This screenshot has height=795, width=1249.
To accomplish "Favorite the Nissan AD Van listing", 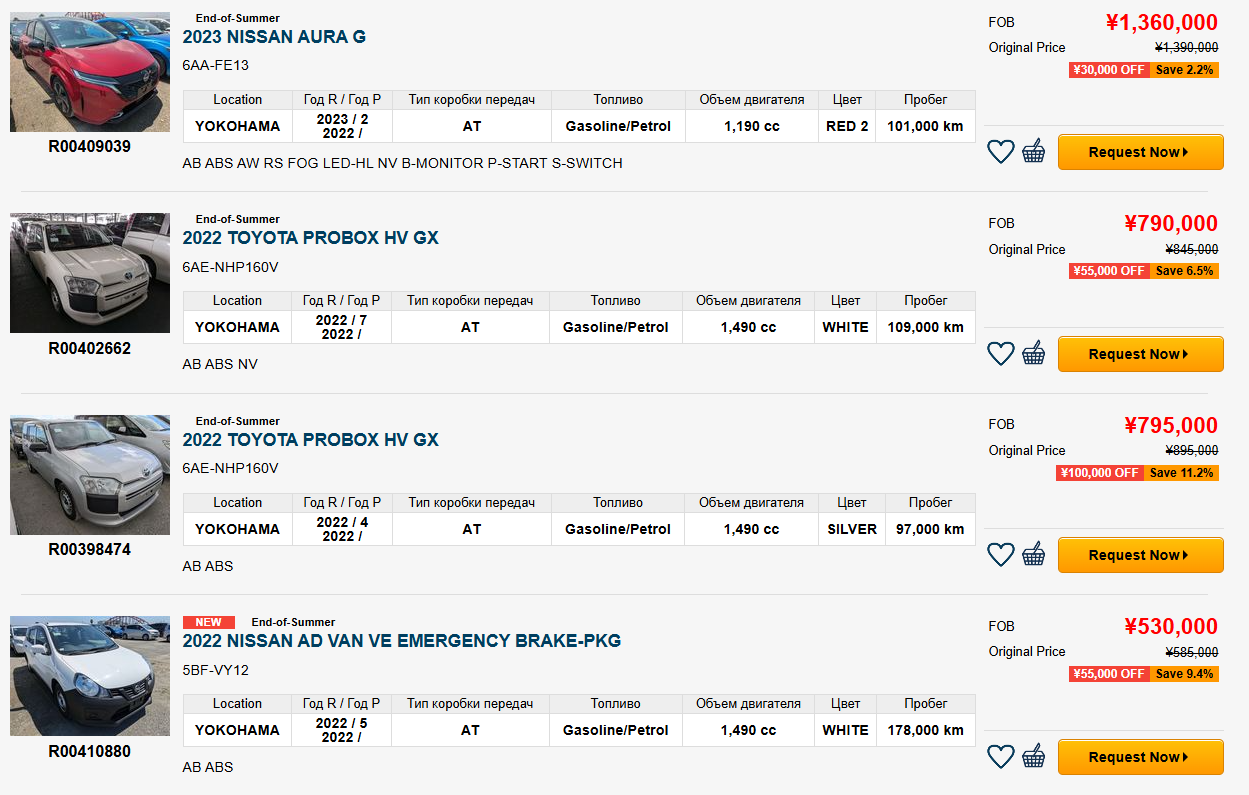I will click(1000, 757).
